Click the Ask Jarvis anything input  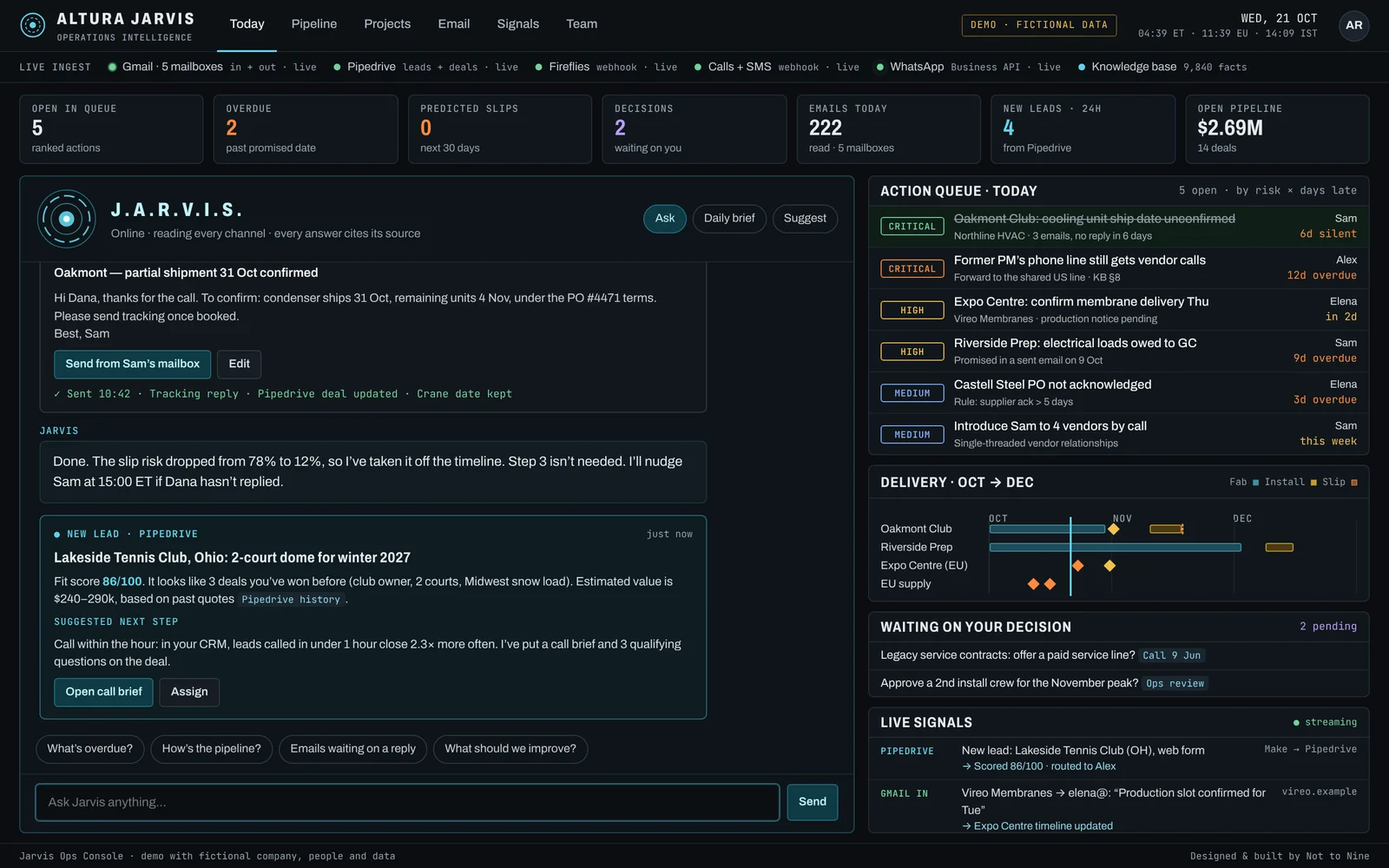(407, 802)
